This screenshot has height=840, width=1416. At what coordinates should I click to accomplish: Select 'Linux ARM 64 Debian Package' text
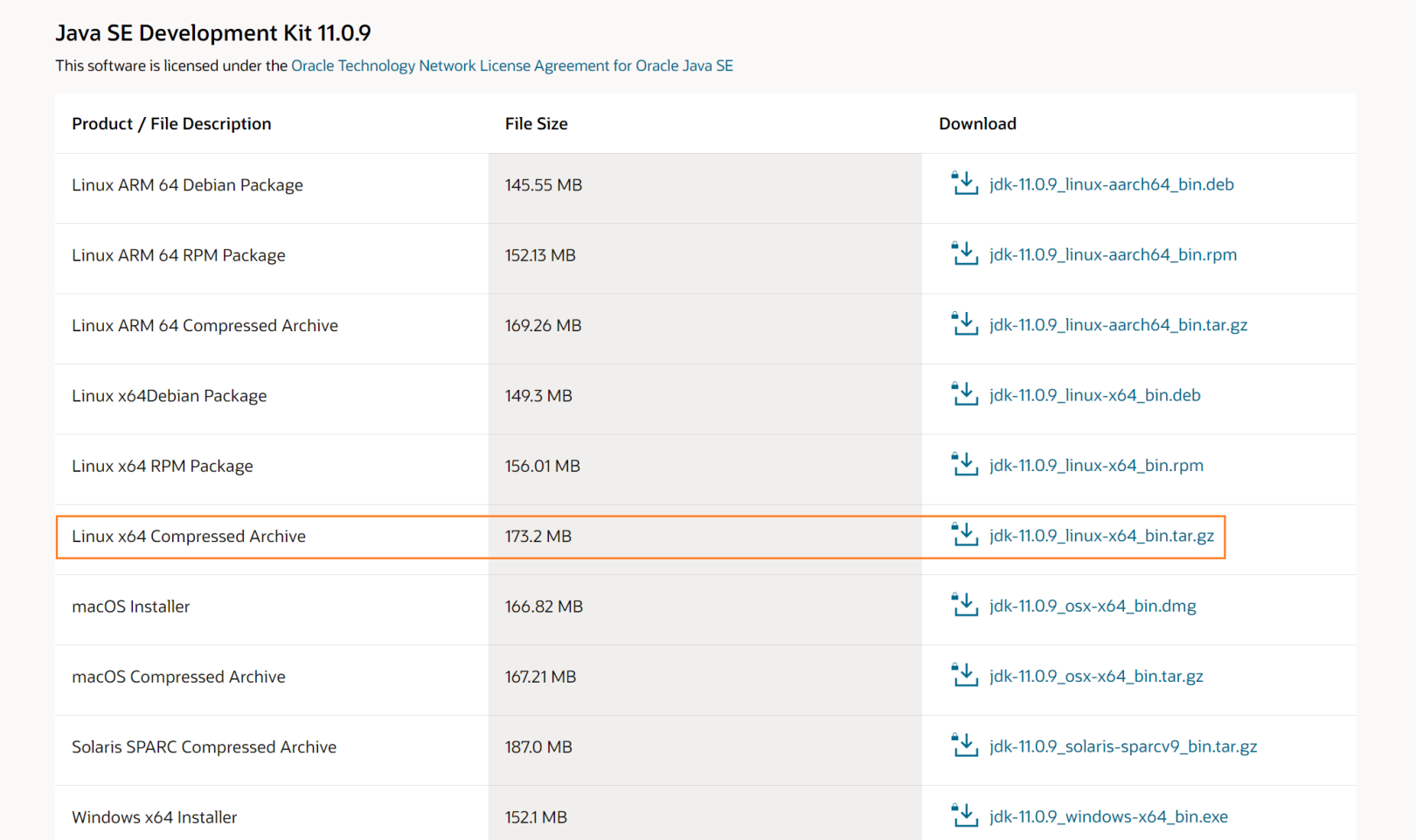point(187,185)
